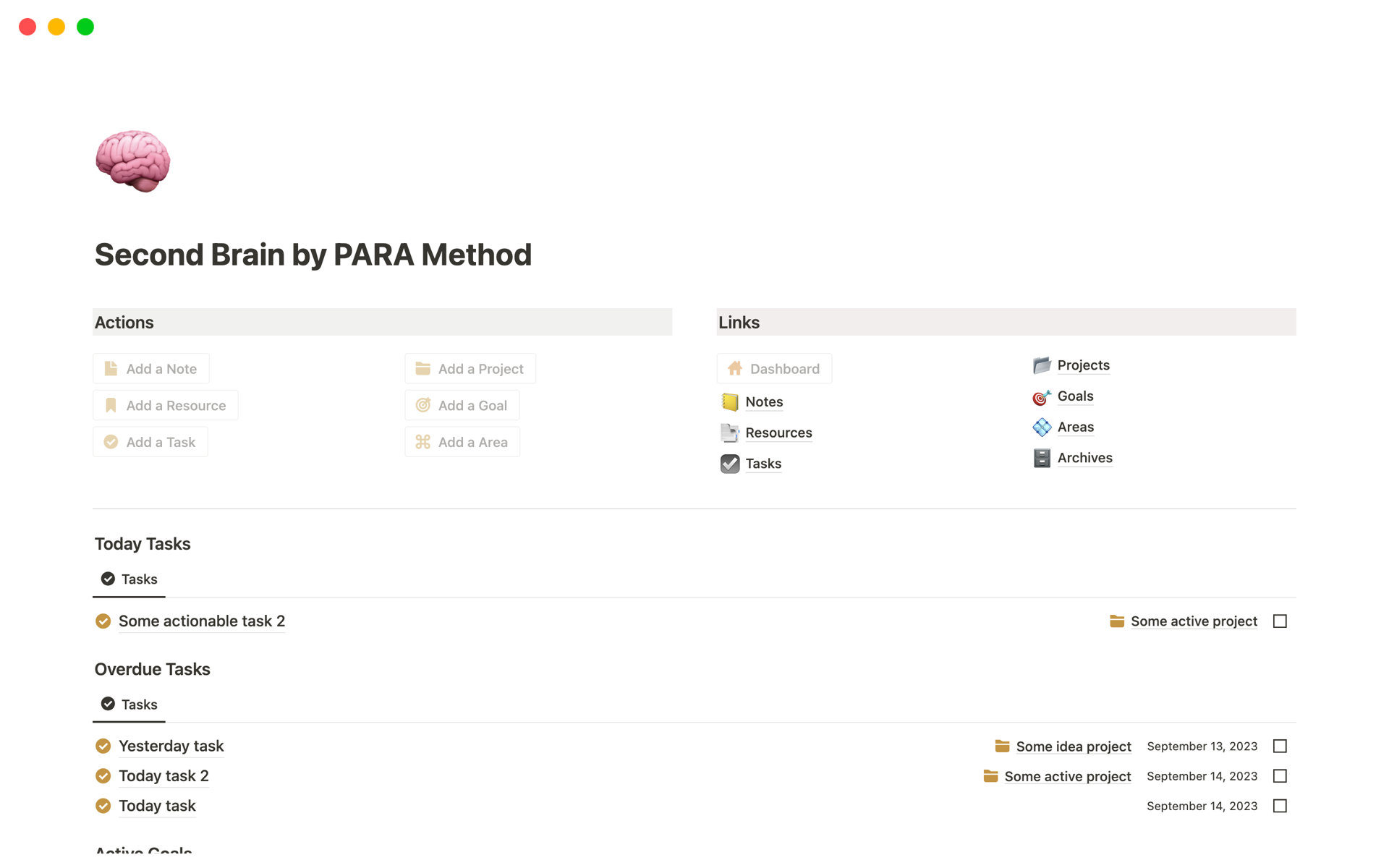The image size is (1389, 868).
Task: Open the Today task page
Action: pos(157,806)
